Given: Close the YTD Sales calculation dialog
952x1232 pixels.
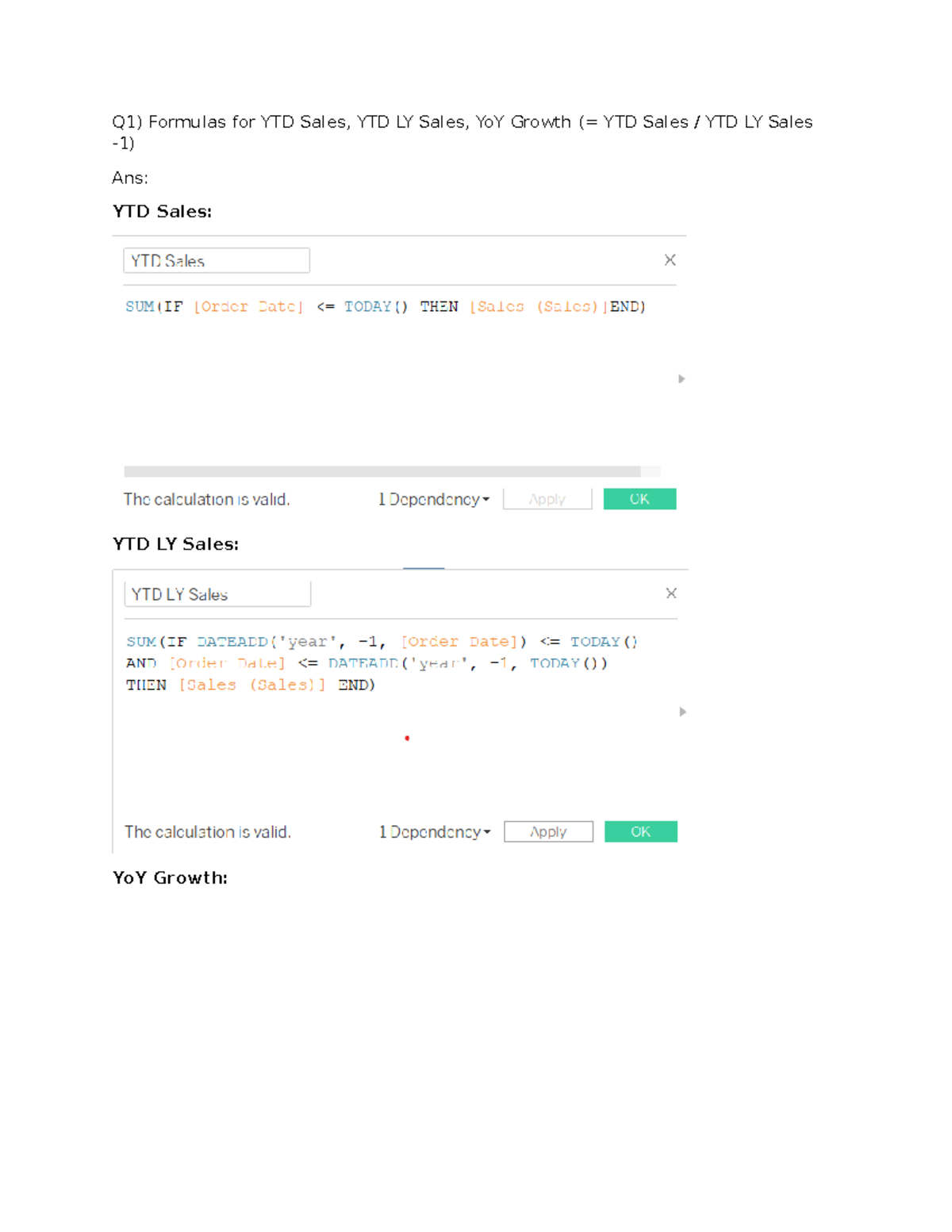Looking at the screenshot, I should (670, 260).
